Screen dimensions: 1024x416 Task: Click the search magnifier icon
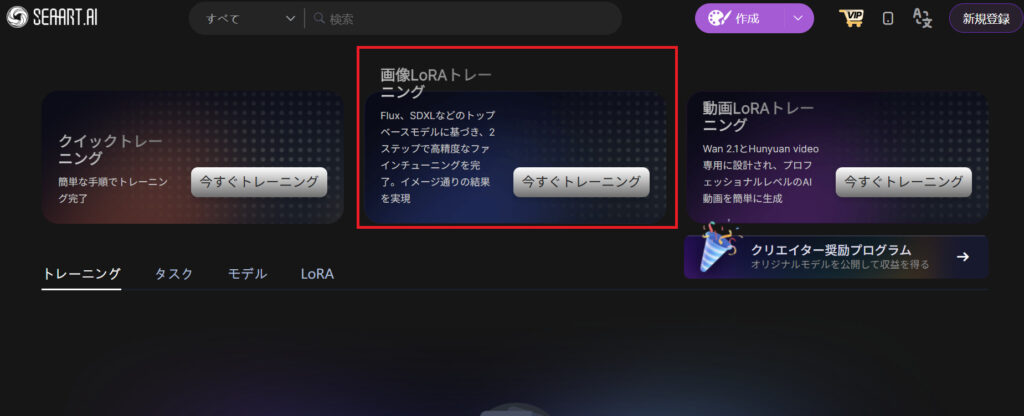tap(319, 18)
